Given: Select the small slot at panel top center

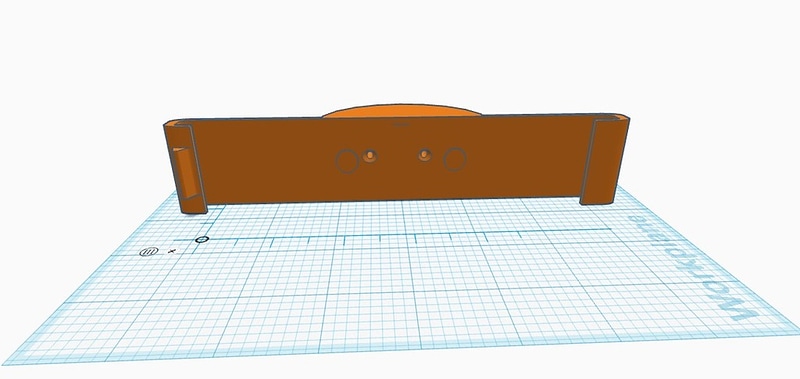Looking at the screenshot, I should pyautogui.click(x=401, y=122).
